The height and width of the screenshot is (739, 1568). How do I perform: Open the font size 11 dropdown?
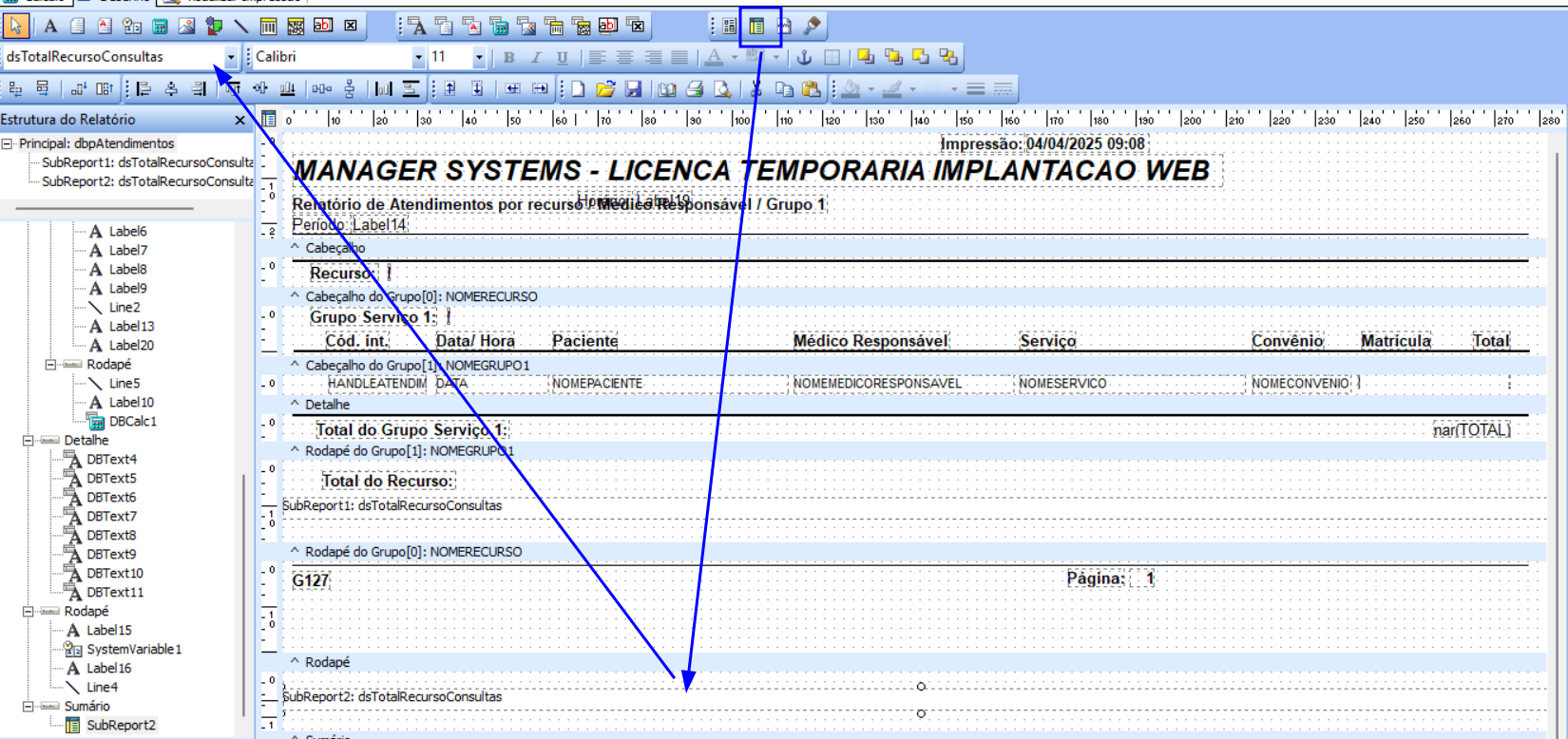479,57
